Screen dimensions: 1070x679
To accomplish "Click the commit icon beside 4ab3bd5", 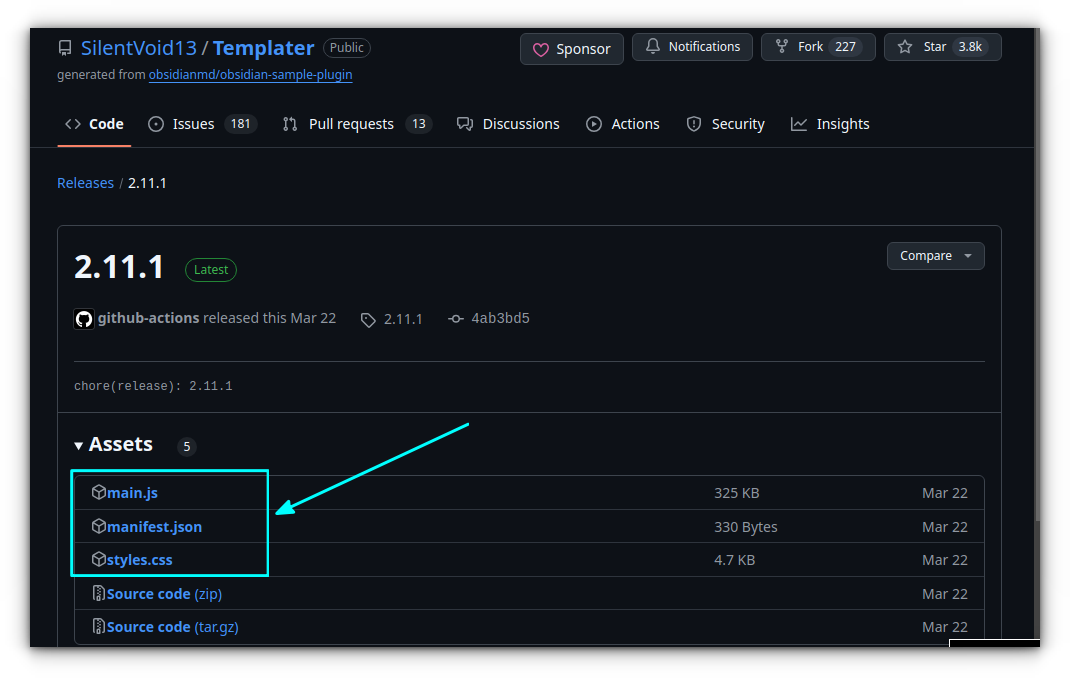I will 456,319.
